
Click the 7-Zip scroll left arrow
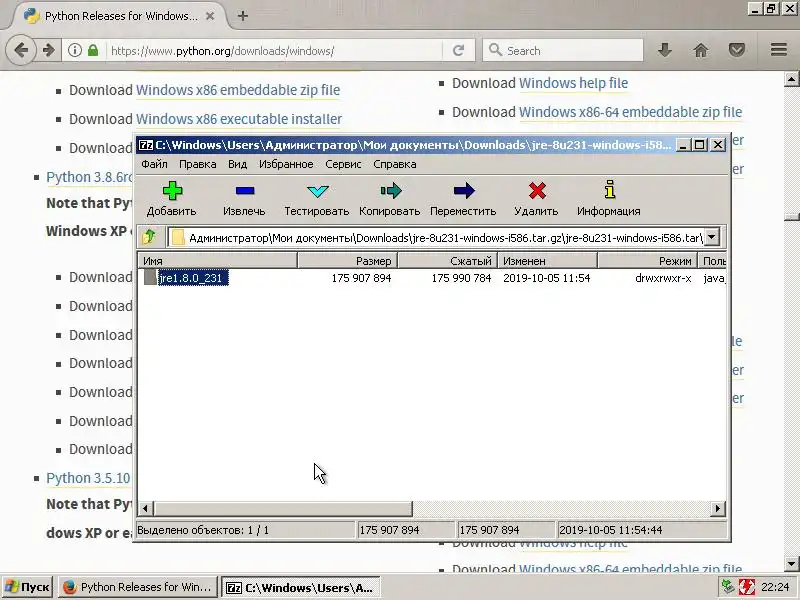[145, 508]
